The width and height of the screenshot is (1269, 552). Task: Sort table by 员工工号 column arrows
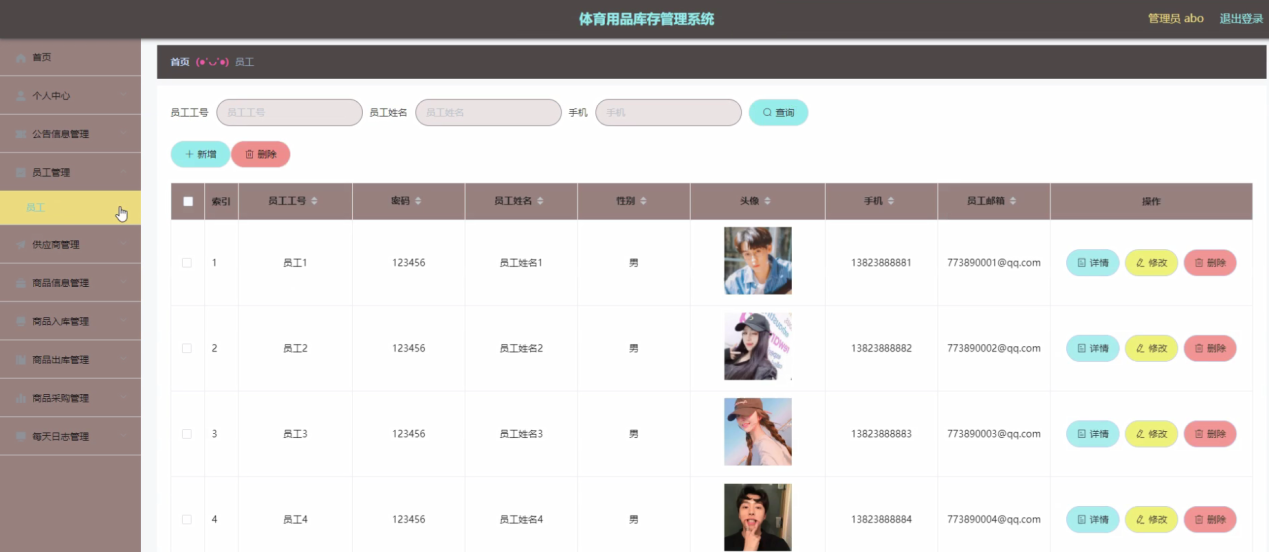(315, 201)
